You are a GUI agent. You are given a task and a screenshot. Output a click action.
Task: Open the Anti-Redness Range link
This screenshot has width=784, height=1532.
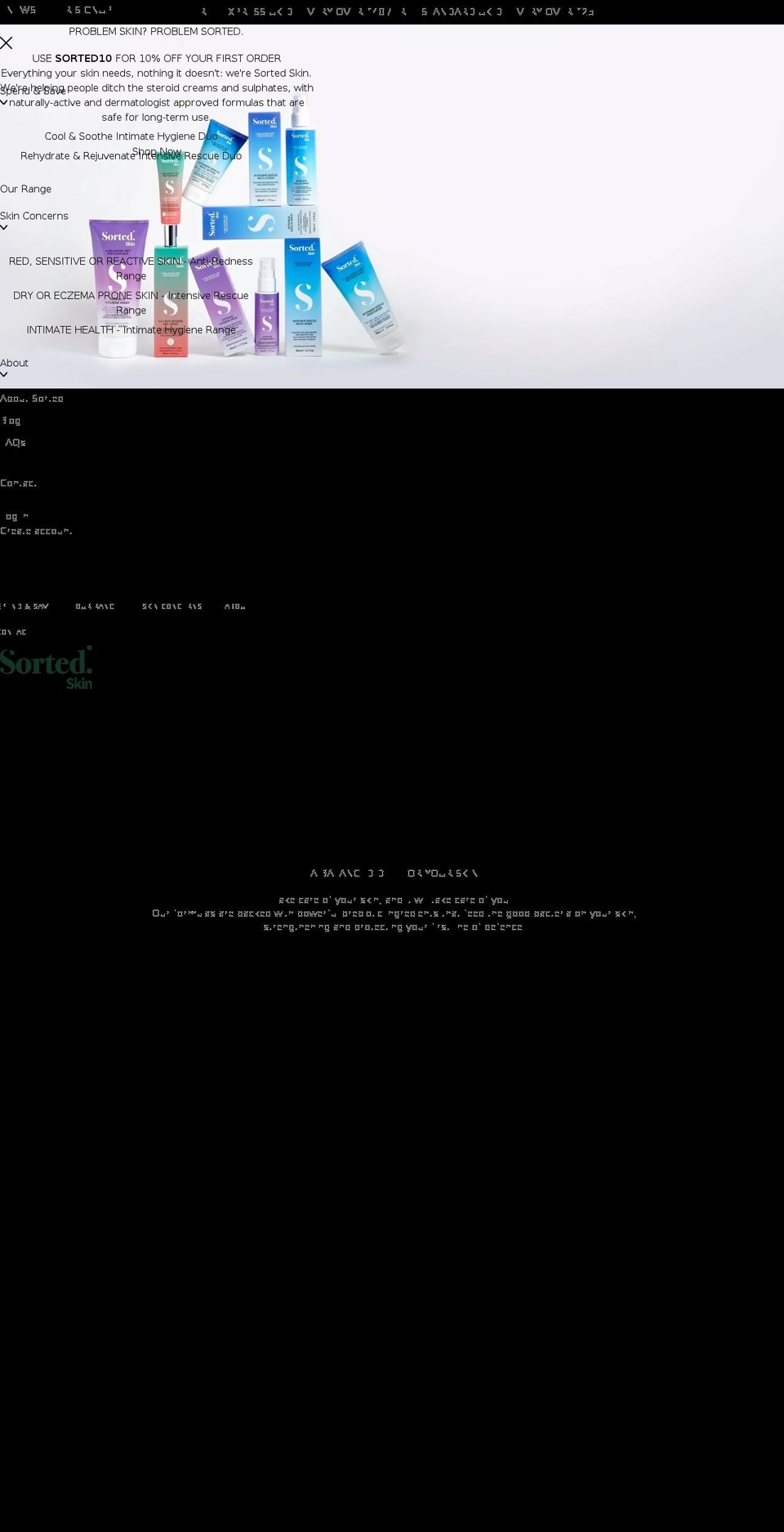click(131, 268)
